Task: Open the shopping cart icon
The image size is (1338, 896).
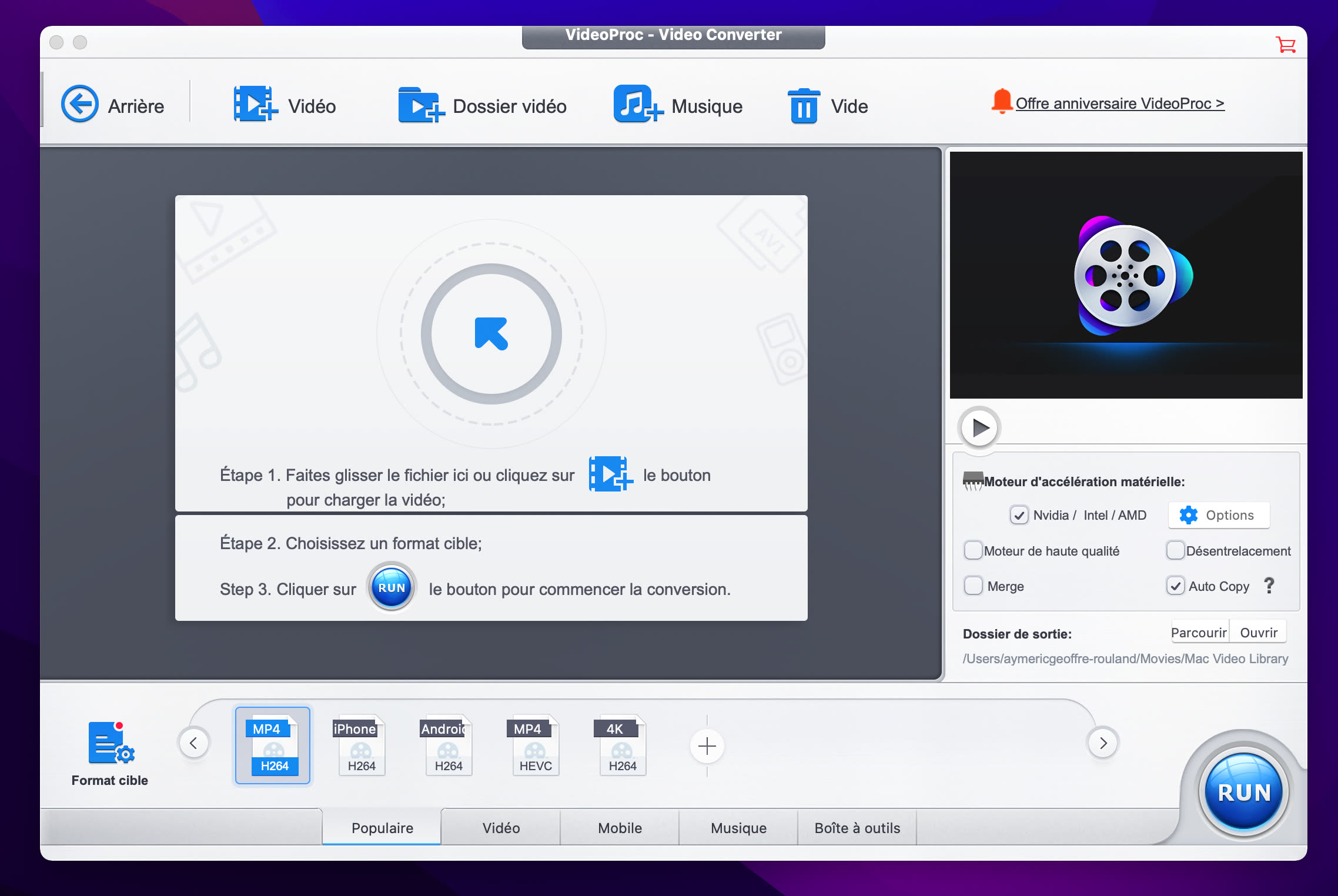Action: pos(1286,44)
